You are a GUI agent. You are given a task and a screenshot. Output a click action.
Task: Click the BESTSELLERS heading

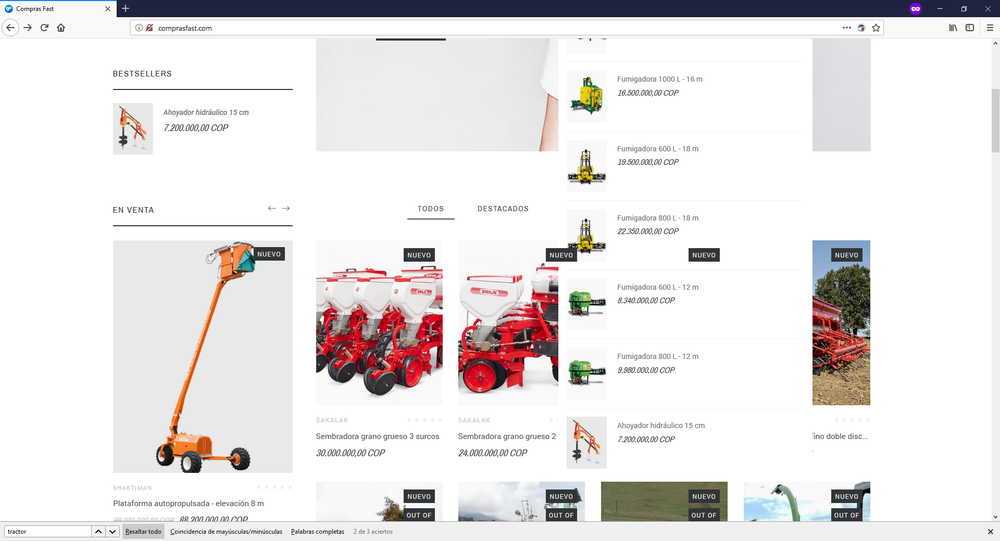[142, 74]
